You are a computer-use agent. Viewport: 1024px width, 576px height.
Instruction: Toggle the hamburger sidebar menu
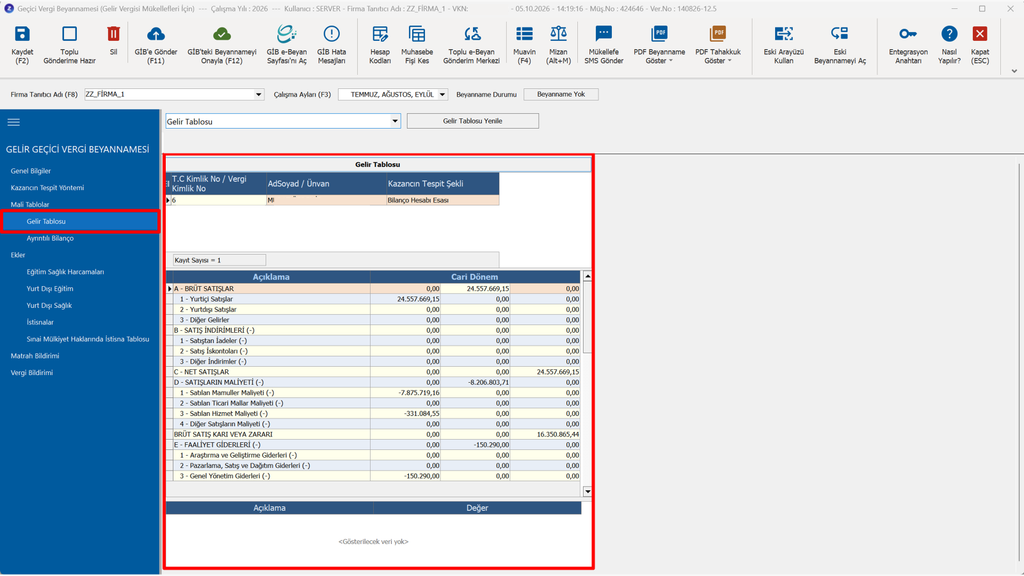pyautogui.click(x=14, y=122)
